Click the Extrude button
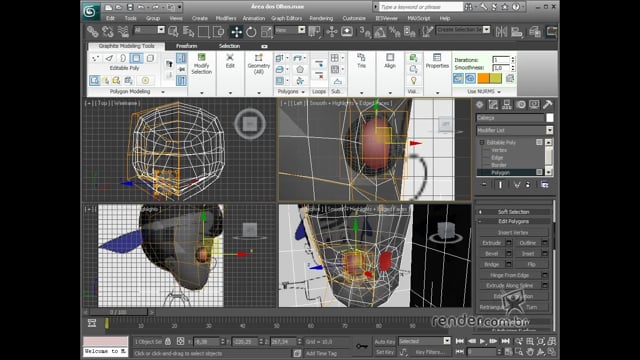640x360 pixels. pos(491,243)
